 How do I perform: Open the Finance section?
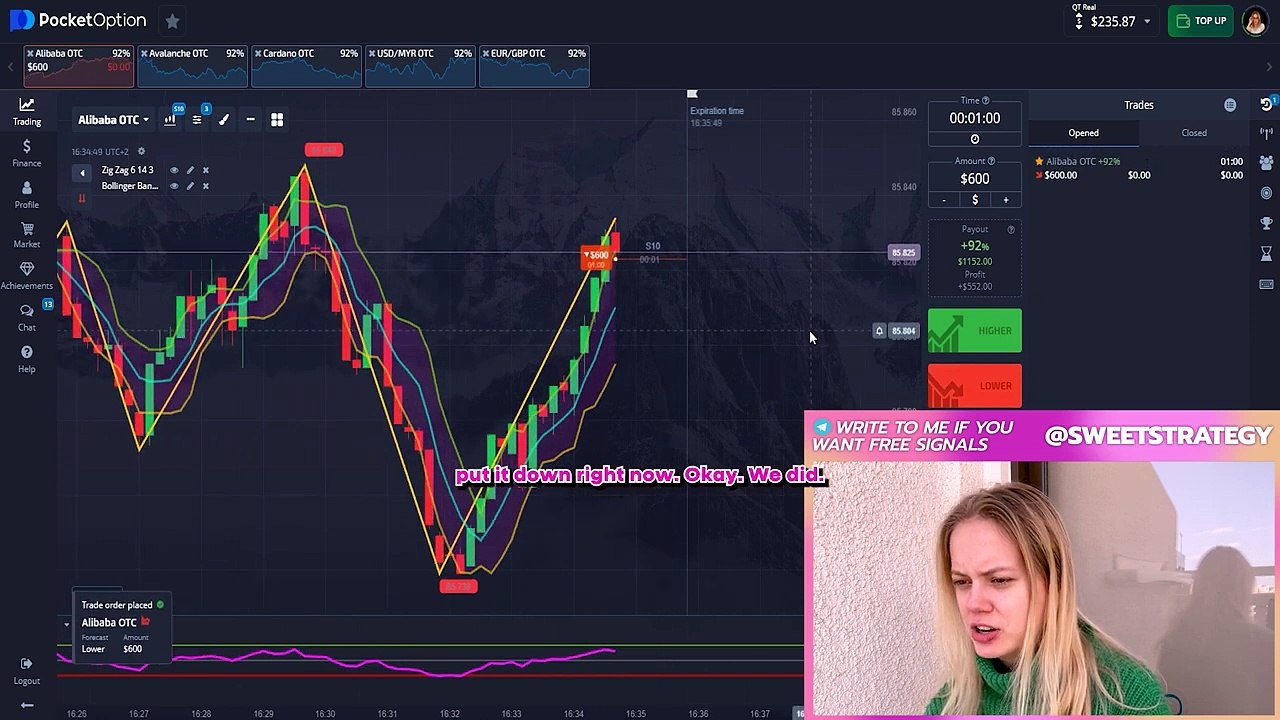(x=27, y=153)
